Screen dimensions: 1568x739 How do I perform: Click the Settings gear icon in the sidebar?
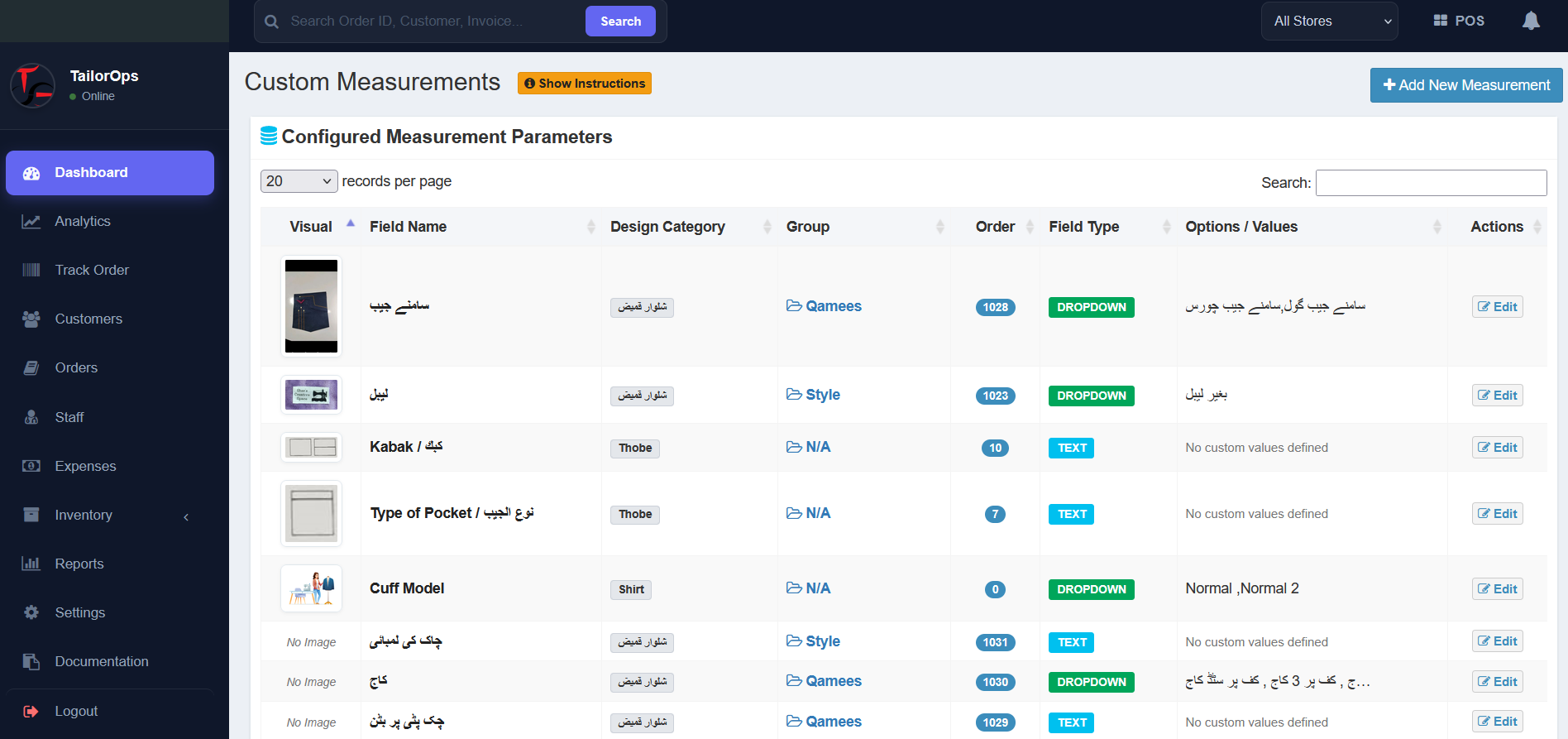click(x=31, y=612)
